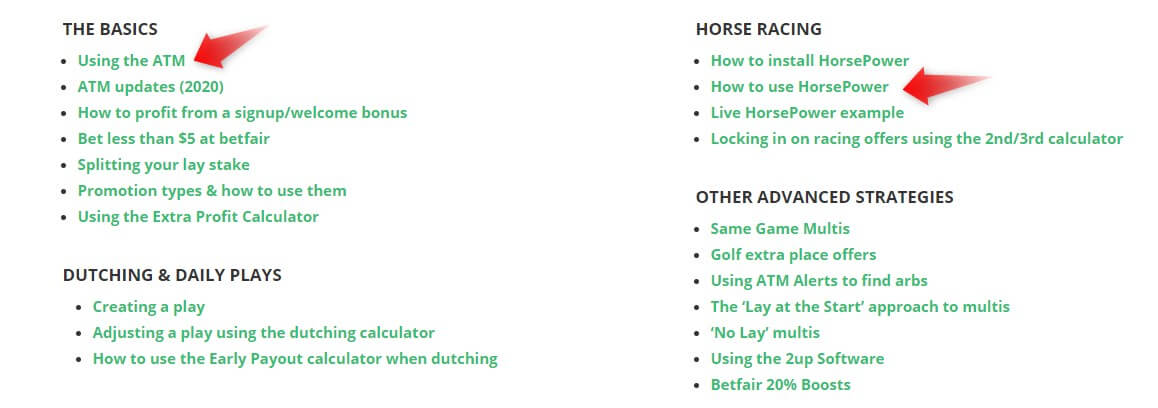Open How to profit from signup/welcome bonus
Viewport: 1158px width, 408px height.
coord(242,113)
